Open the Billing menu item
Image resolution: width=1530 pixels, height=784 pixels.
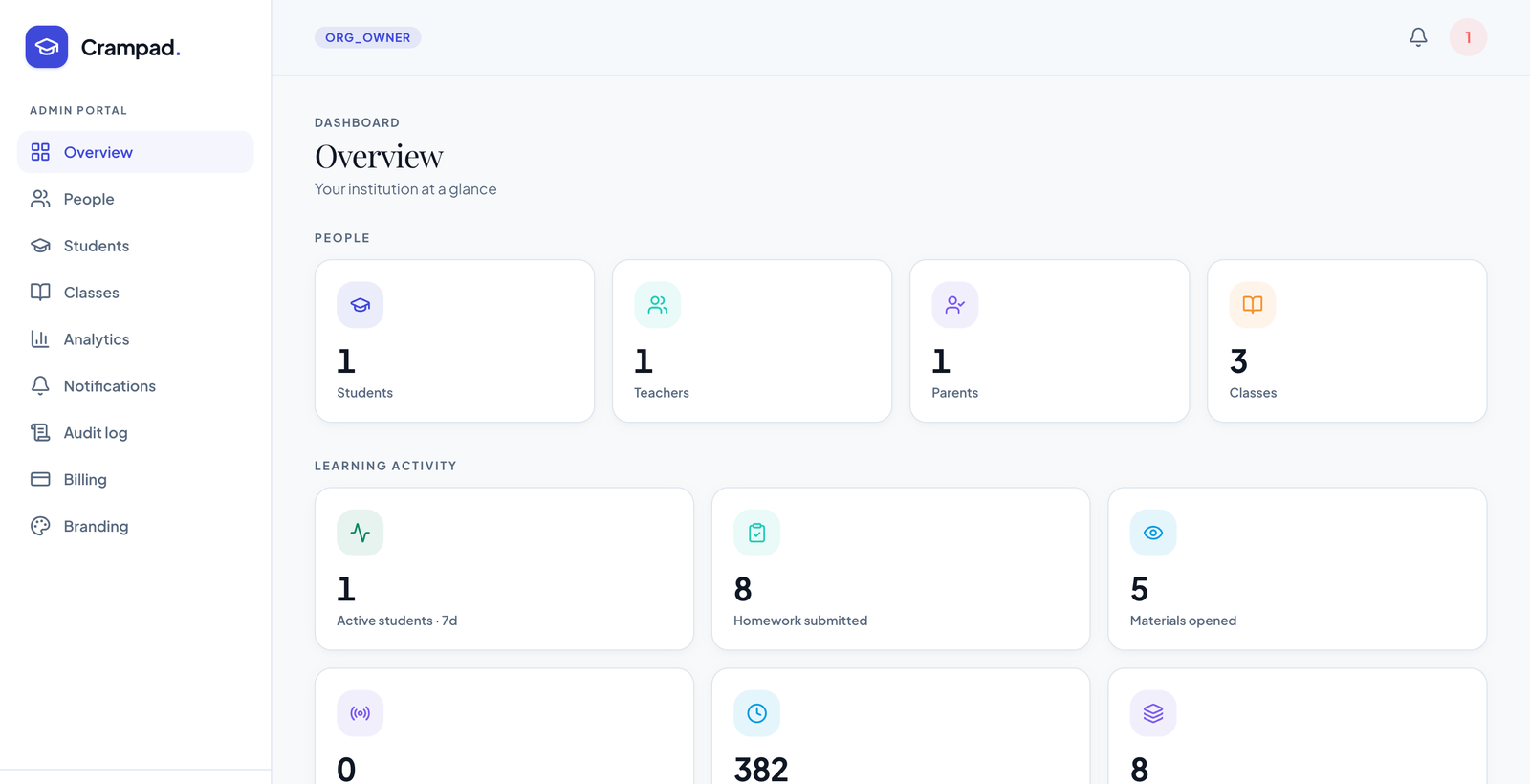(x=136, y=480)
